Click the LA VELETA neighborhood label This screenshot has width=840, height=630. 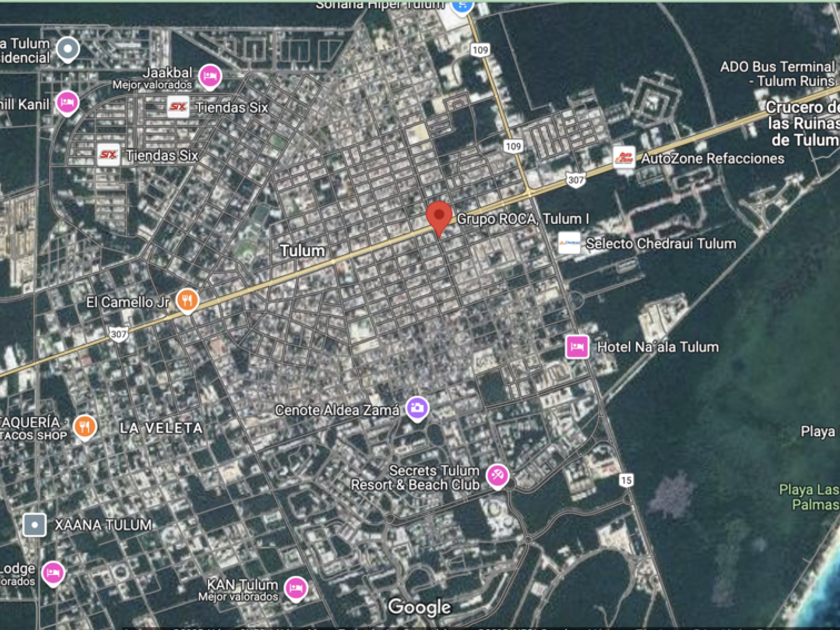(x=161, y=428)
